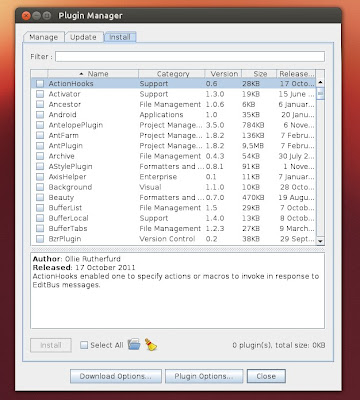Select the Ancestor row name
Screen dimensions: 360x400
click(65, 104)
